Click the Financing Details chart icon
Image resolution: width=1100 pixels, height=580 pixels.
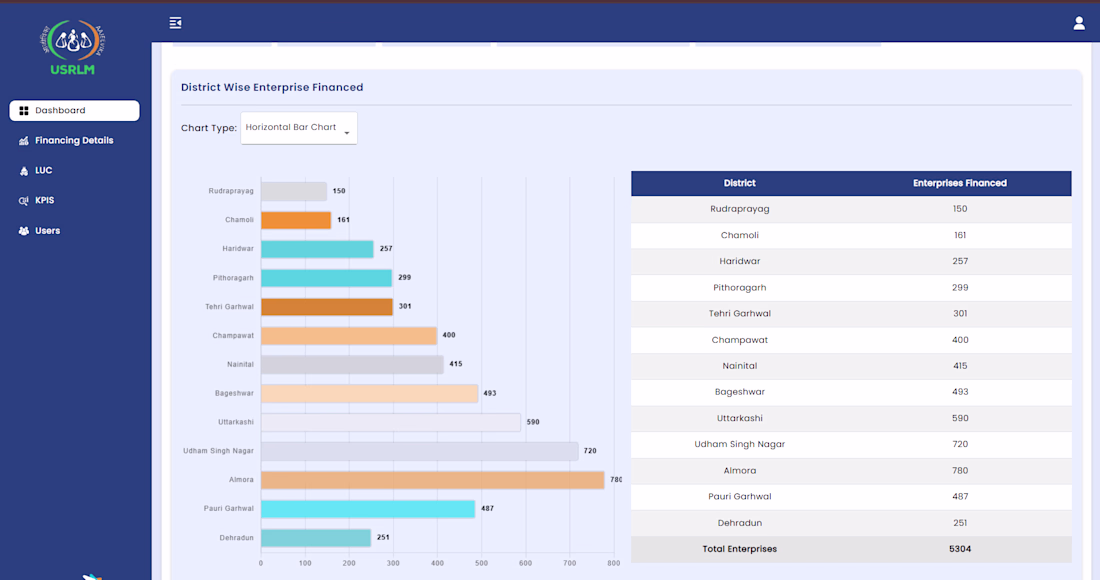(x=24, y=141)
